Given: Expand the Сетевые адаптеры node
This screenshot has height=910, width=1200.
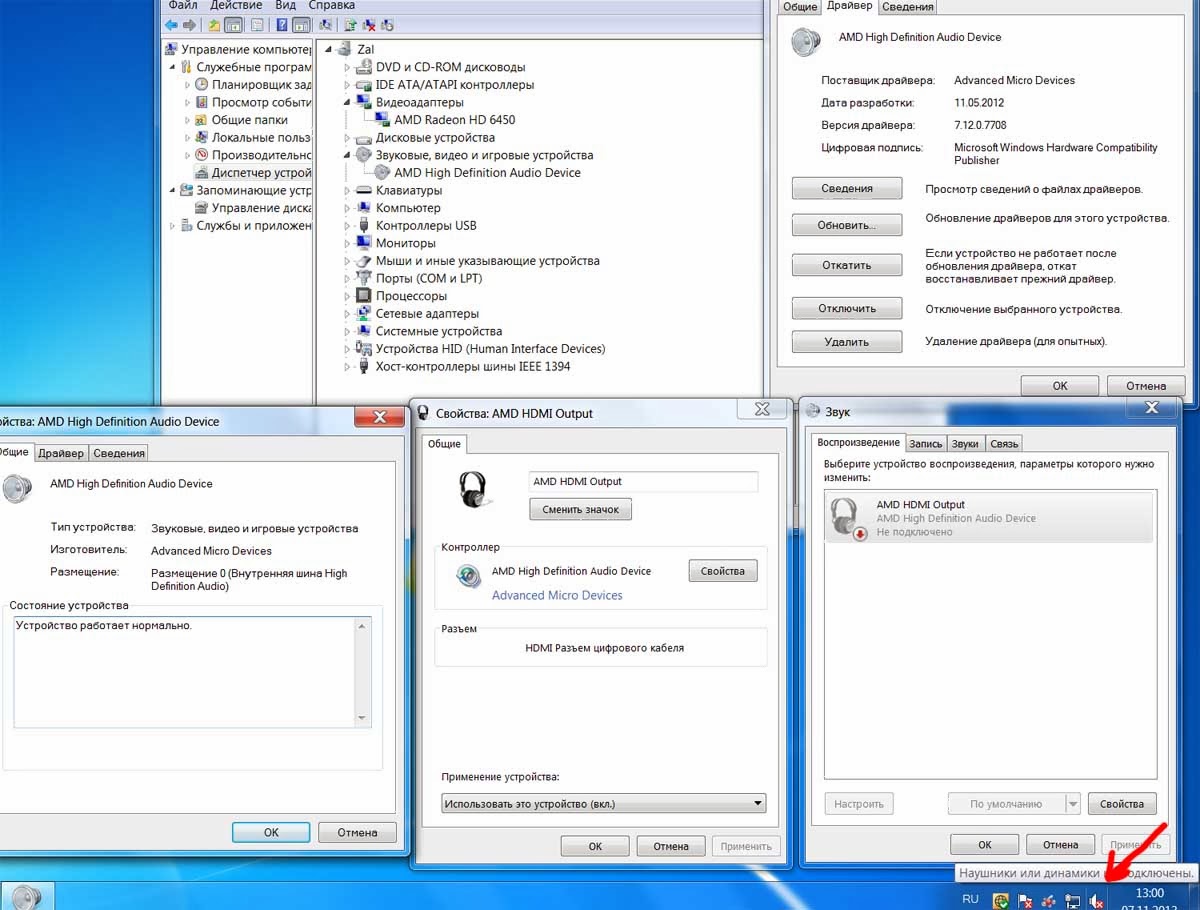Looking at the screenshot, I should (x=347, y=314).
